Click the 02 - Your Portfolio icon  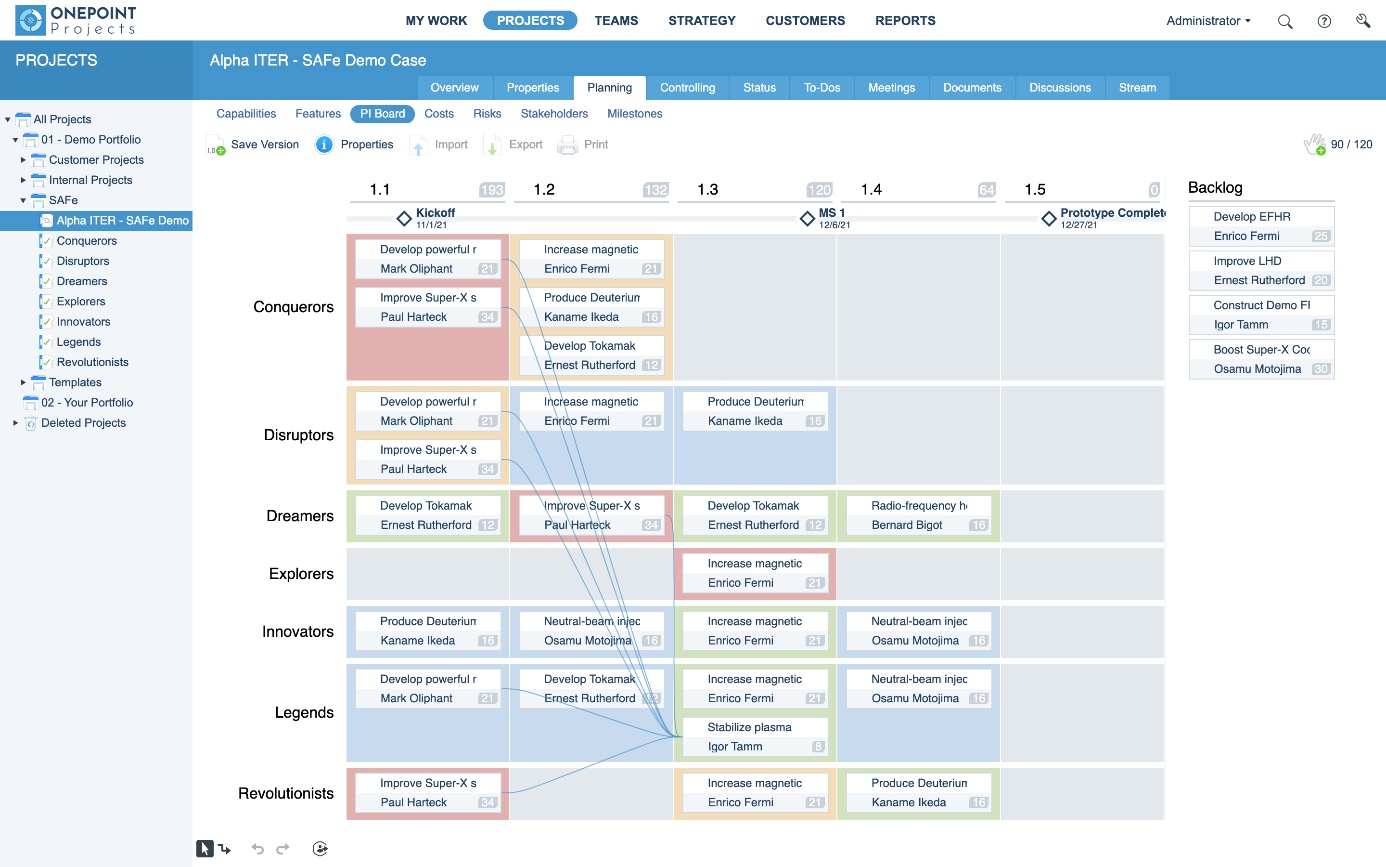(31, 403)
